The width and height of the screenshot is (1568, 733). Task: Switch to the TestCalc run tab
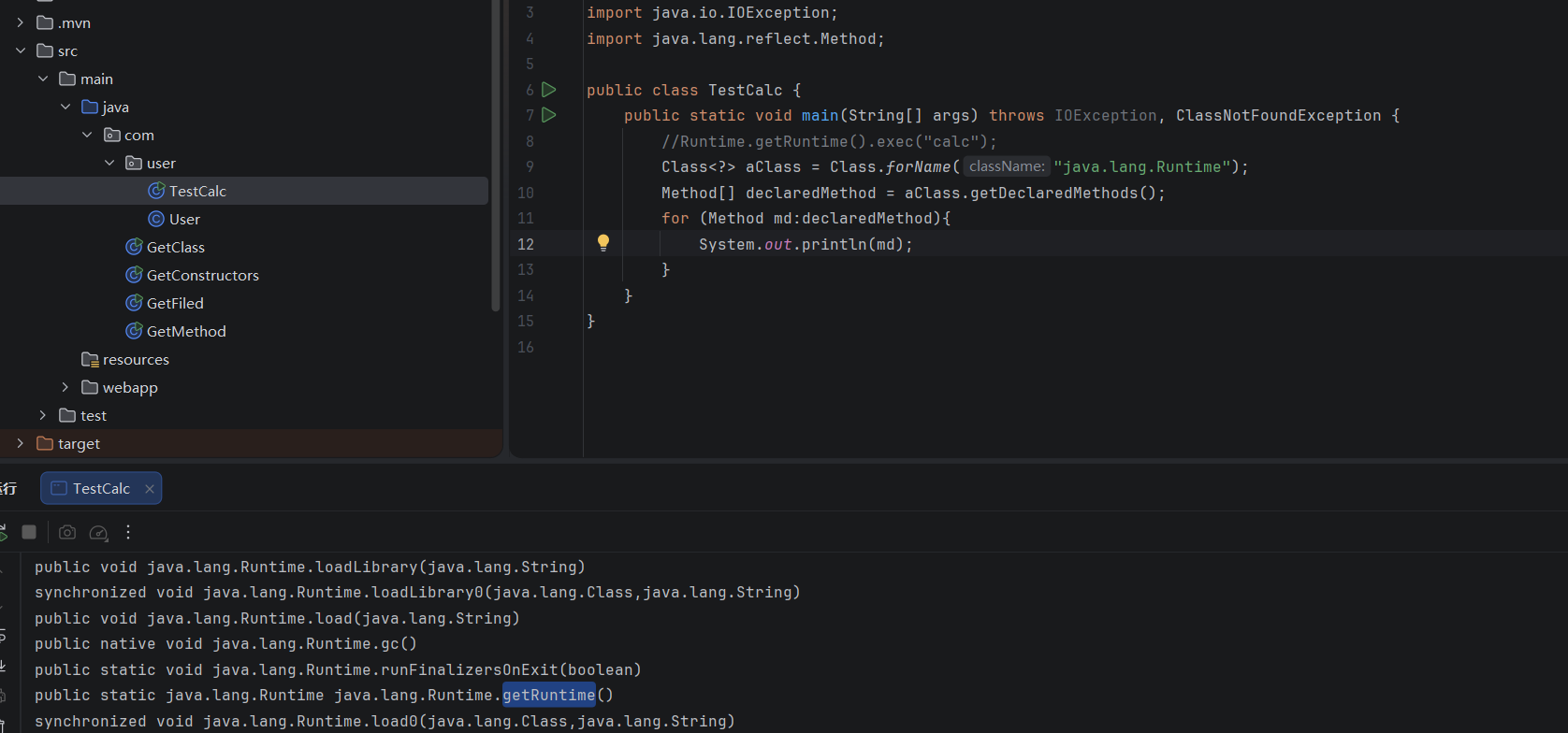click(x=101, y=488)
